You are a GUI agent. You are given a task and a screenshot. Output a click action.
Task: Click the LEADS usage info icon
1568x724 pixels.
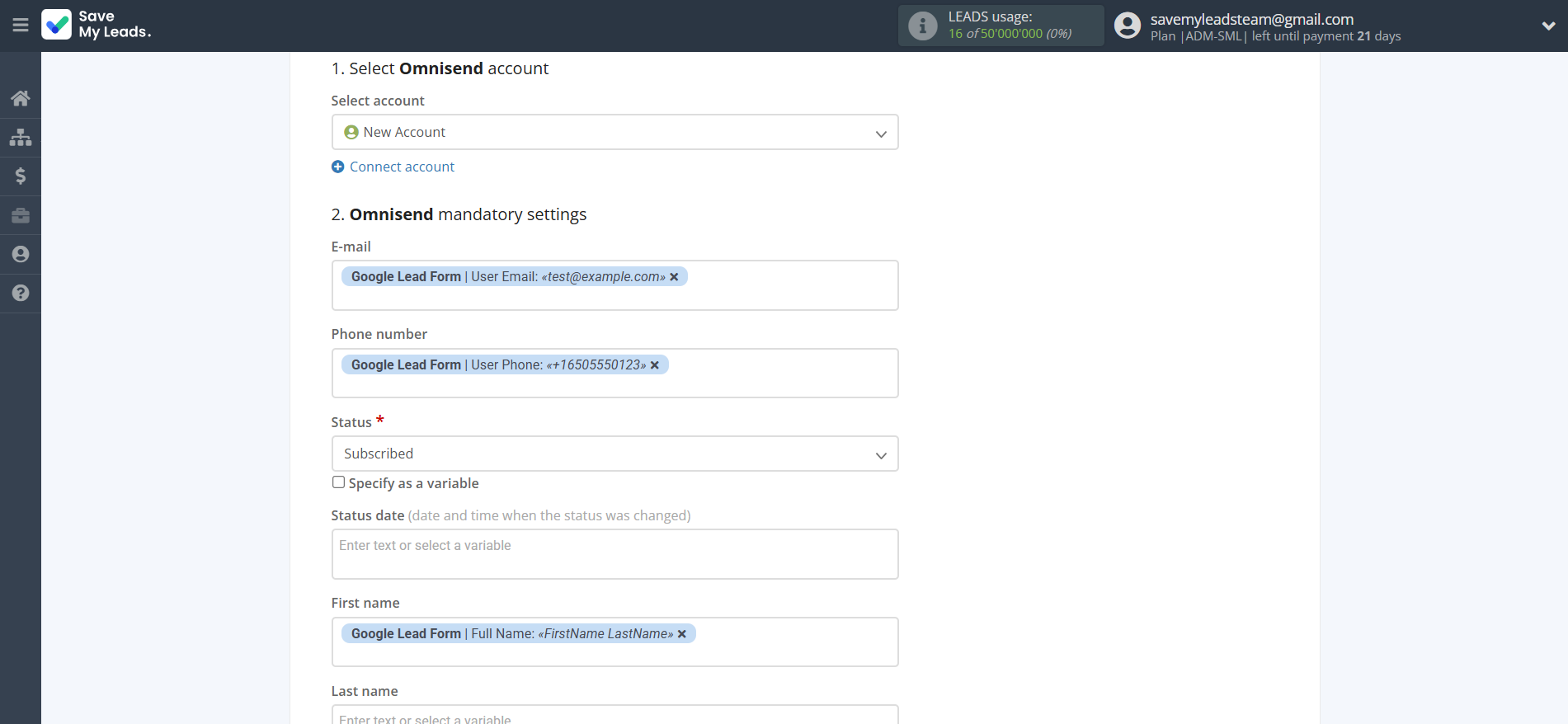click(923, 26)
